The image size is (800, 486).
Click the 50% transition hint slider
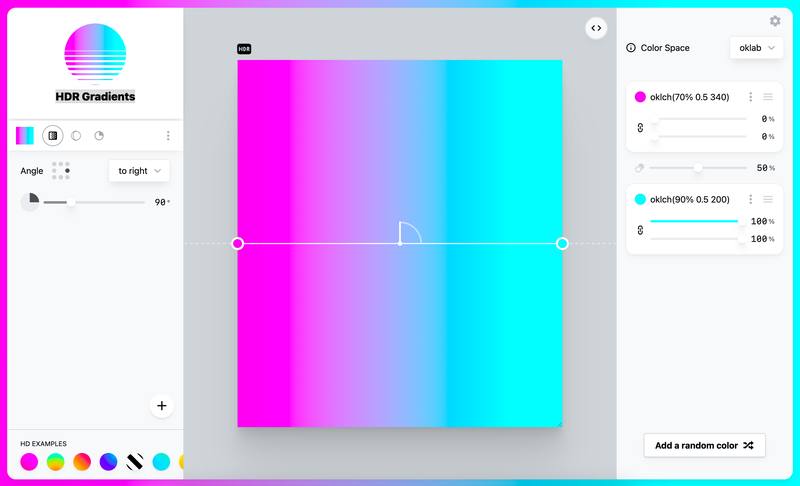697,168
